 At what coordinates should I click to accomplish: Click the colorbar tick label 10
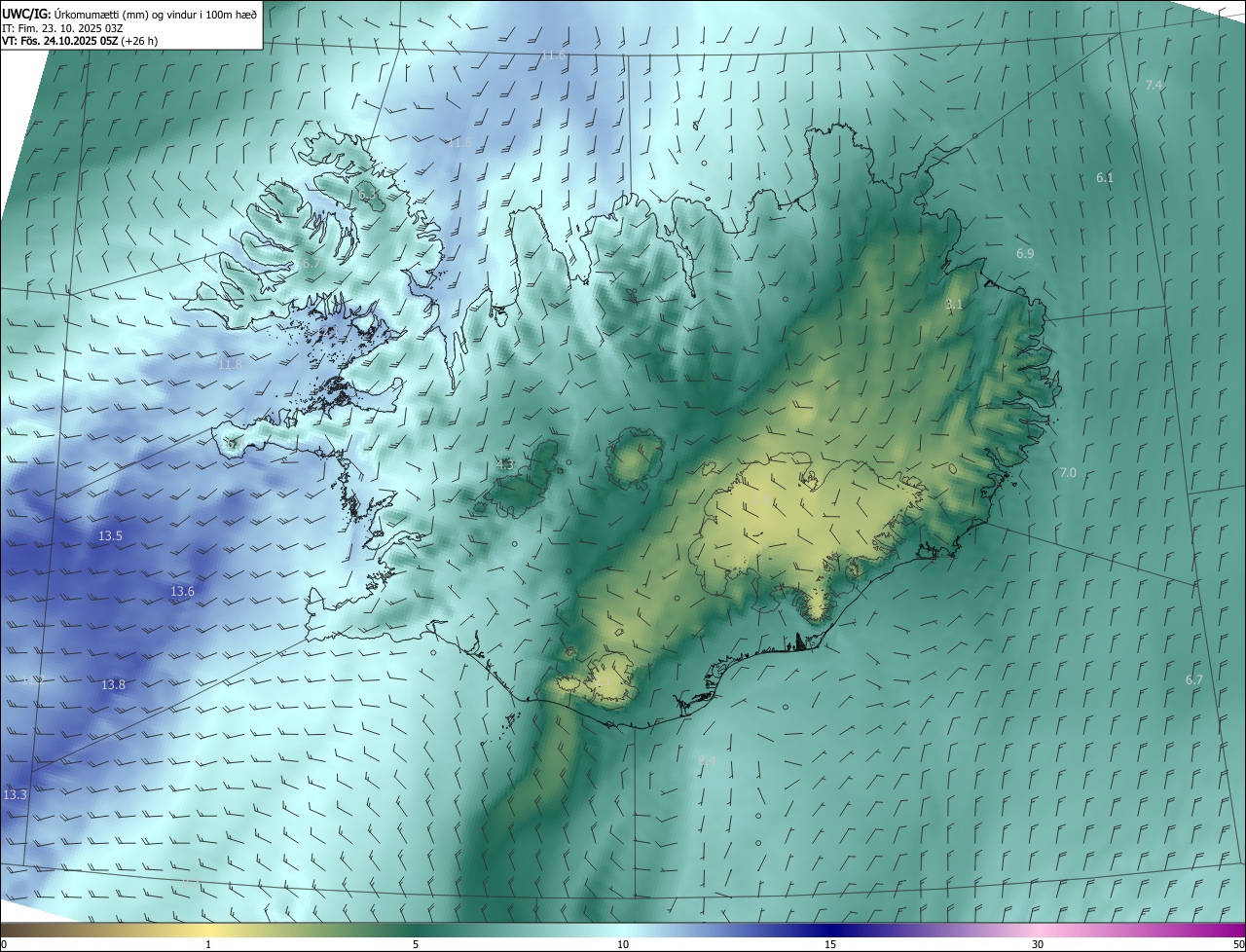click(x=623, y=944)
